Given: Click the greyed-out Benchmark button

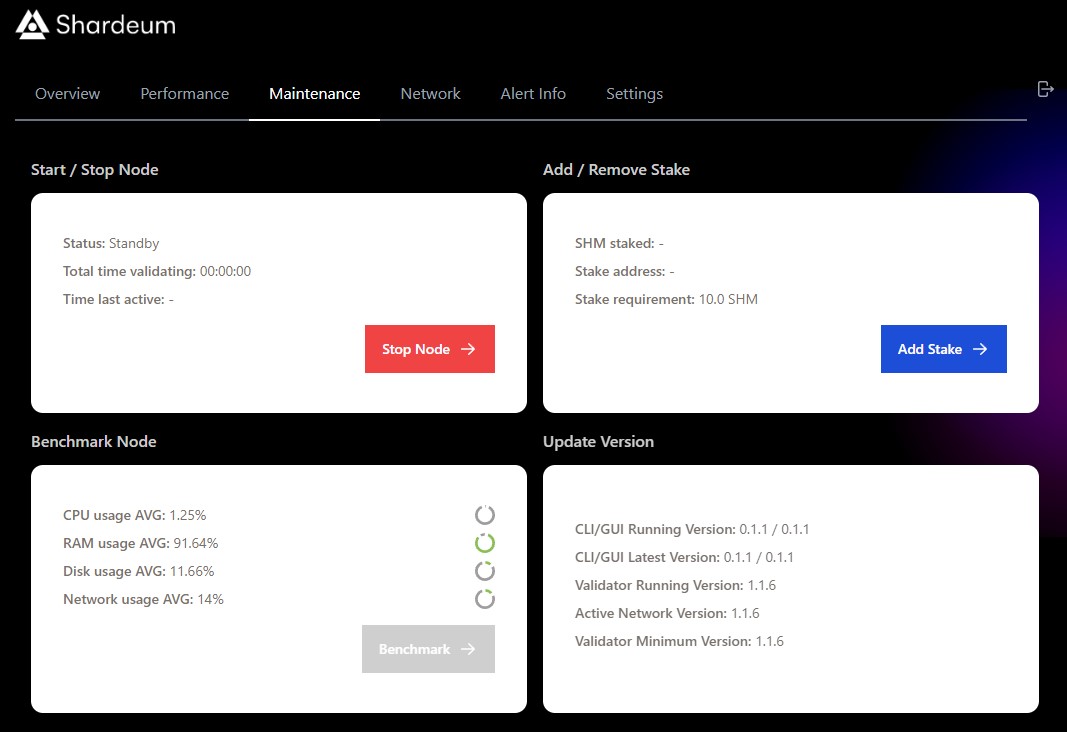Looking at the screenshot, I should (x=428, y=649).
